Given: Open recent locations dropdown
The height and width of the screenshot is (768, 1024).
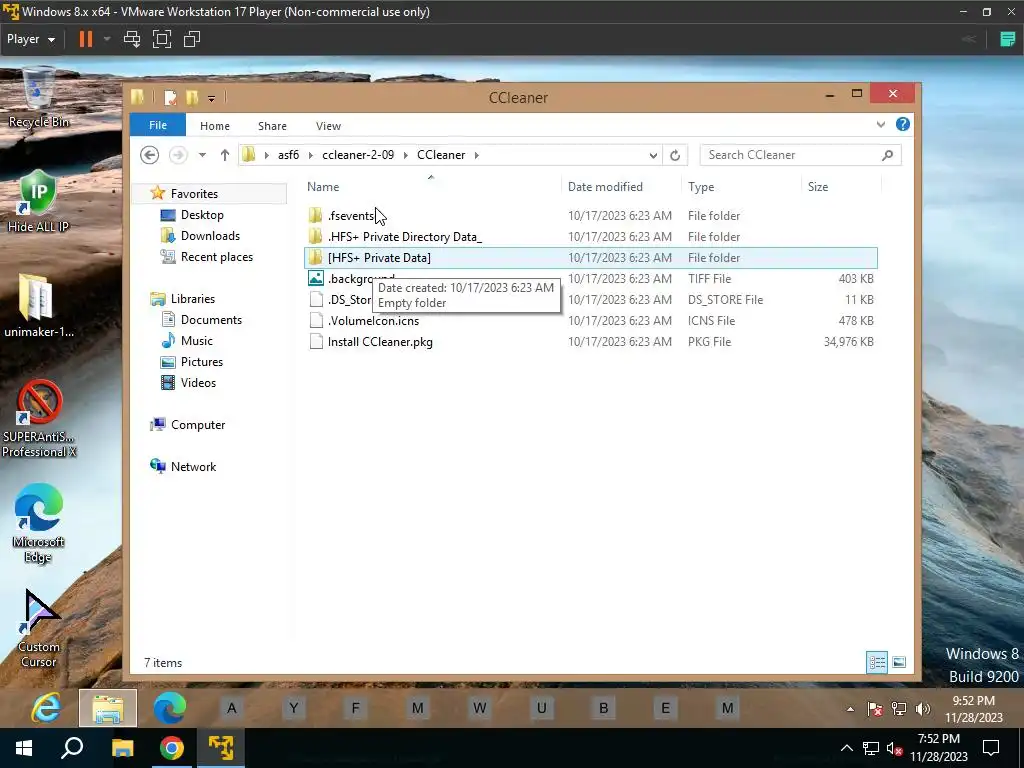Looking at the screenshot, I should [x=202, y=155].
